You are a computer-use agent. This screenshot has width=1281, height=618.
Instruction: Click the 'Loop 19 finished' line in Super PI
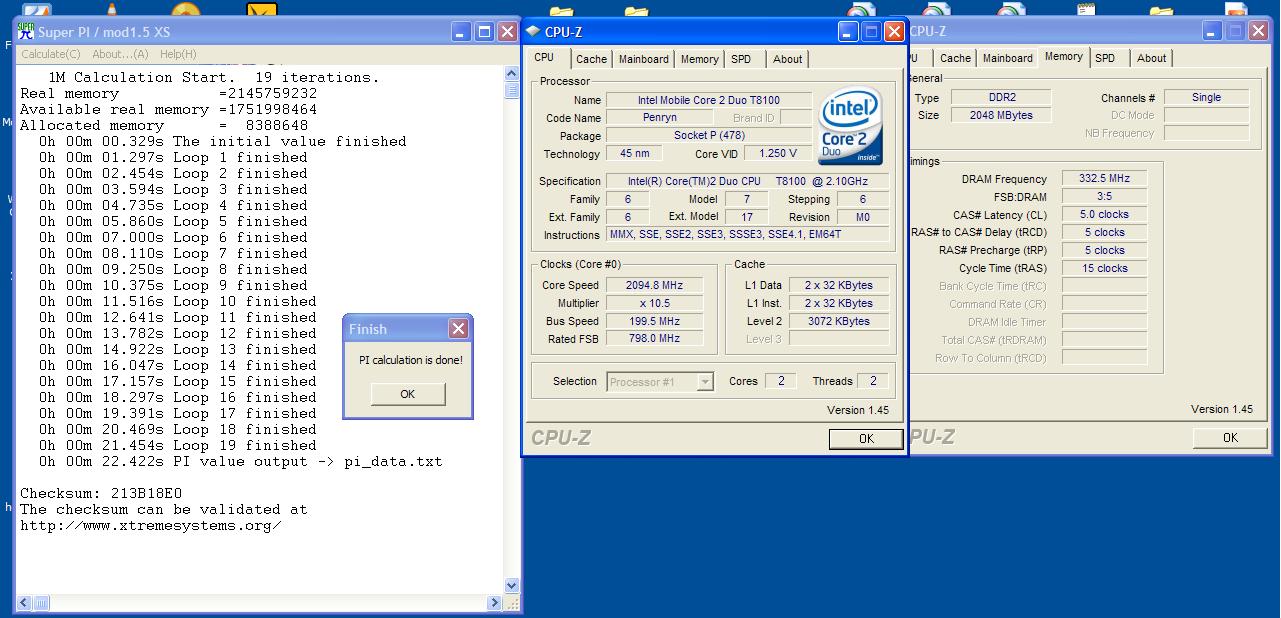coord(178,445)
